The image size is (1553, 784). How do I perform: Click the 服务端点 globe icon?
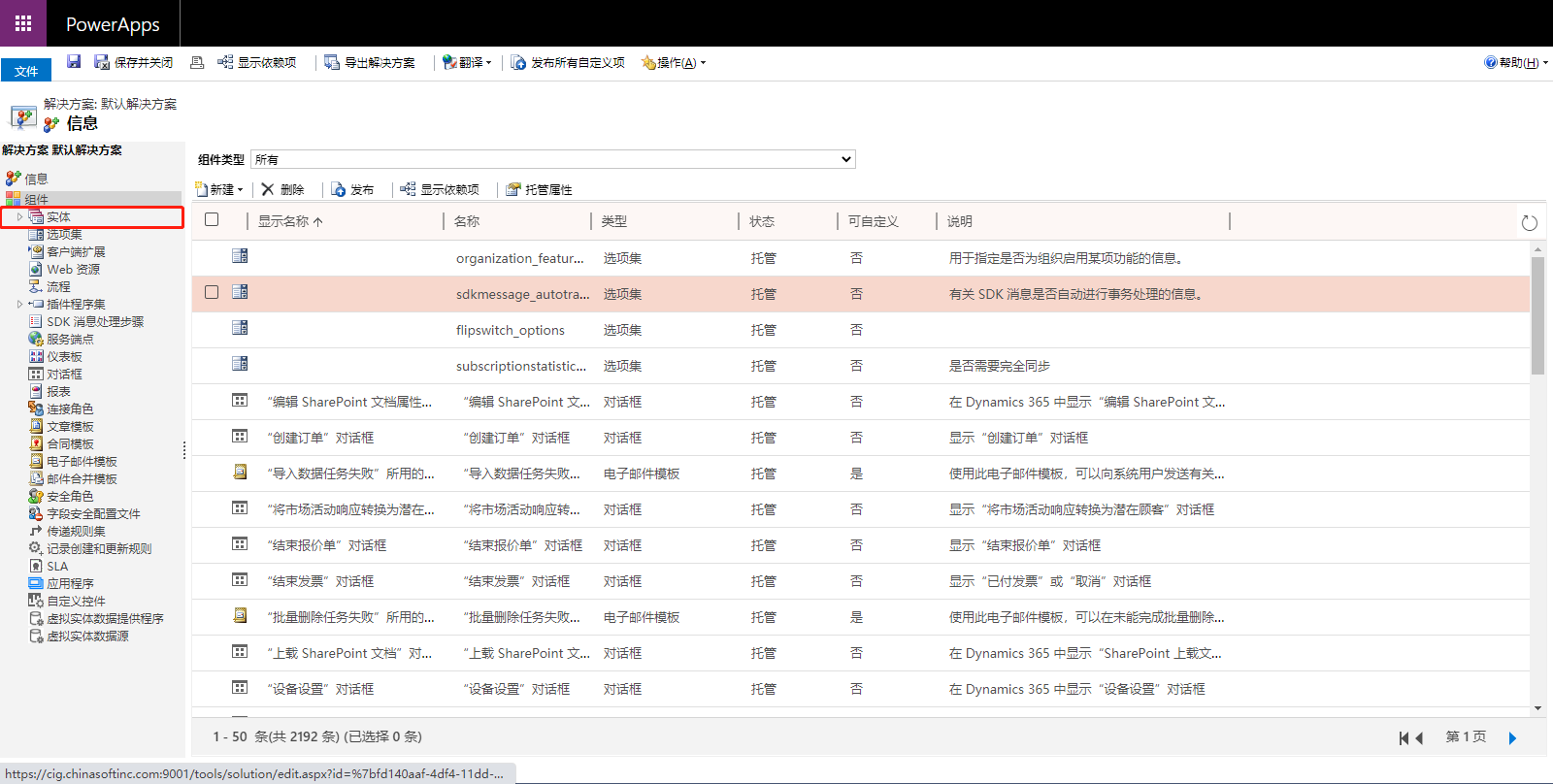[36, 340]
